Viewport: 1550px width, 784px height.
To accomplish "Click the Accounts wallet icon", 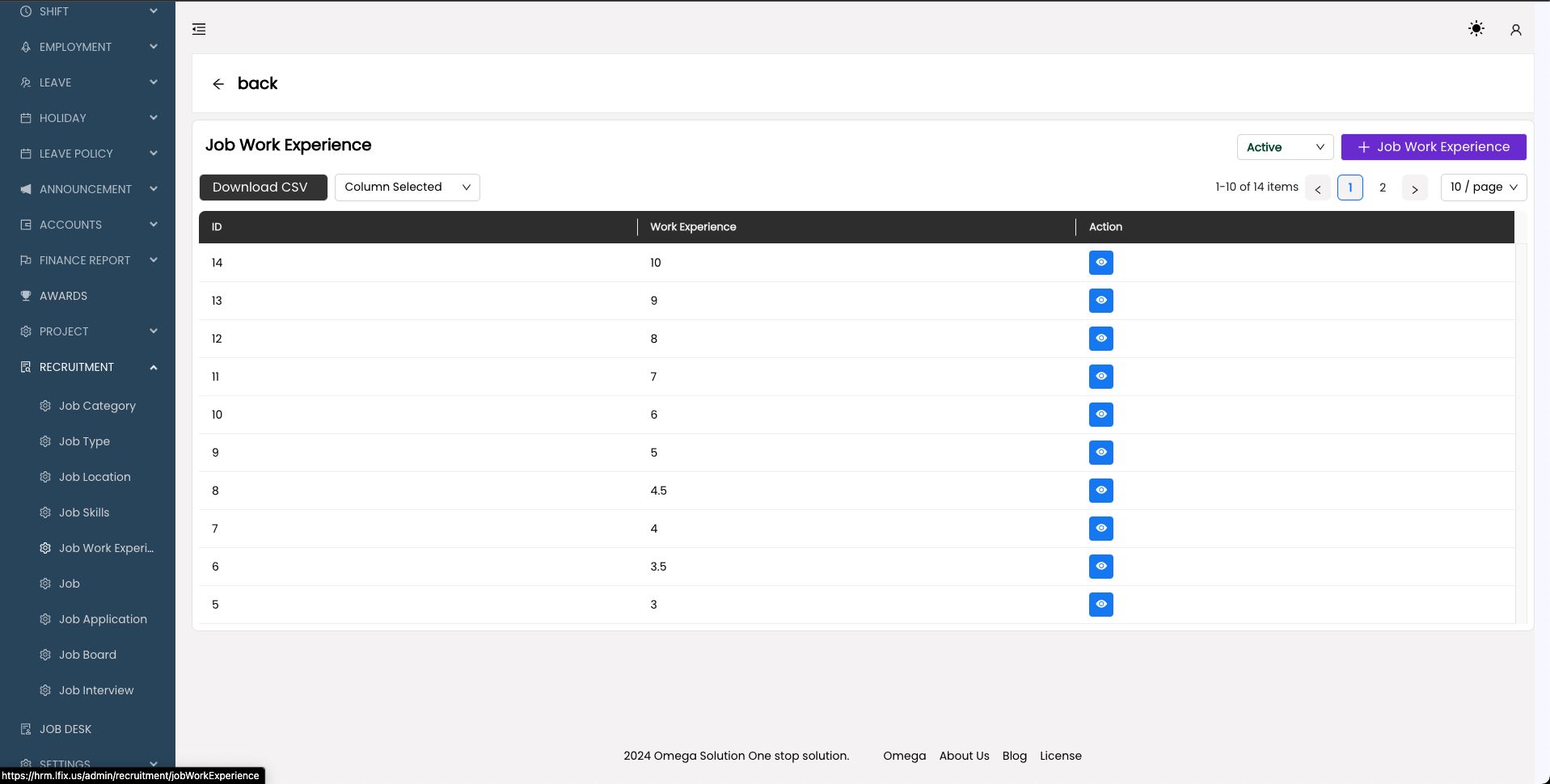I will (x=26, y=225).
